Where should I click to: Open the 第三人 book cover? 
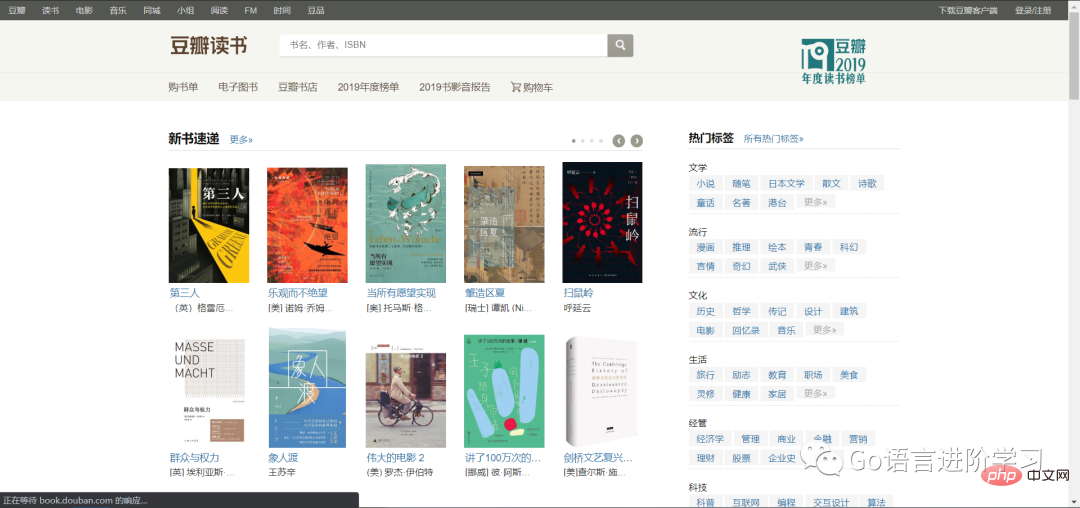[209, 225]
